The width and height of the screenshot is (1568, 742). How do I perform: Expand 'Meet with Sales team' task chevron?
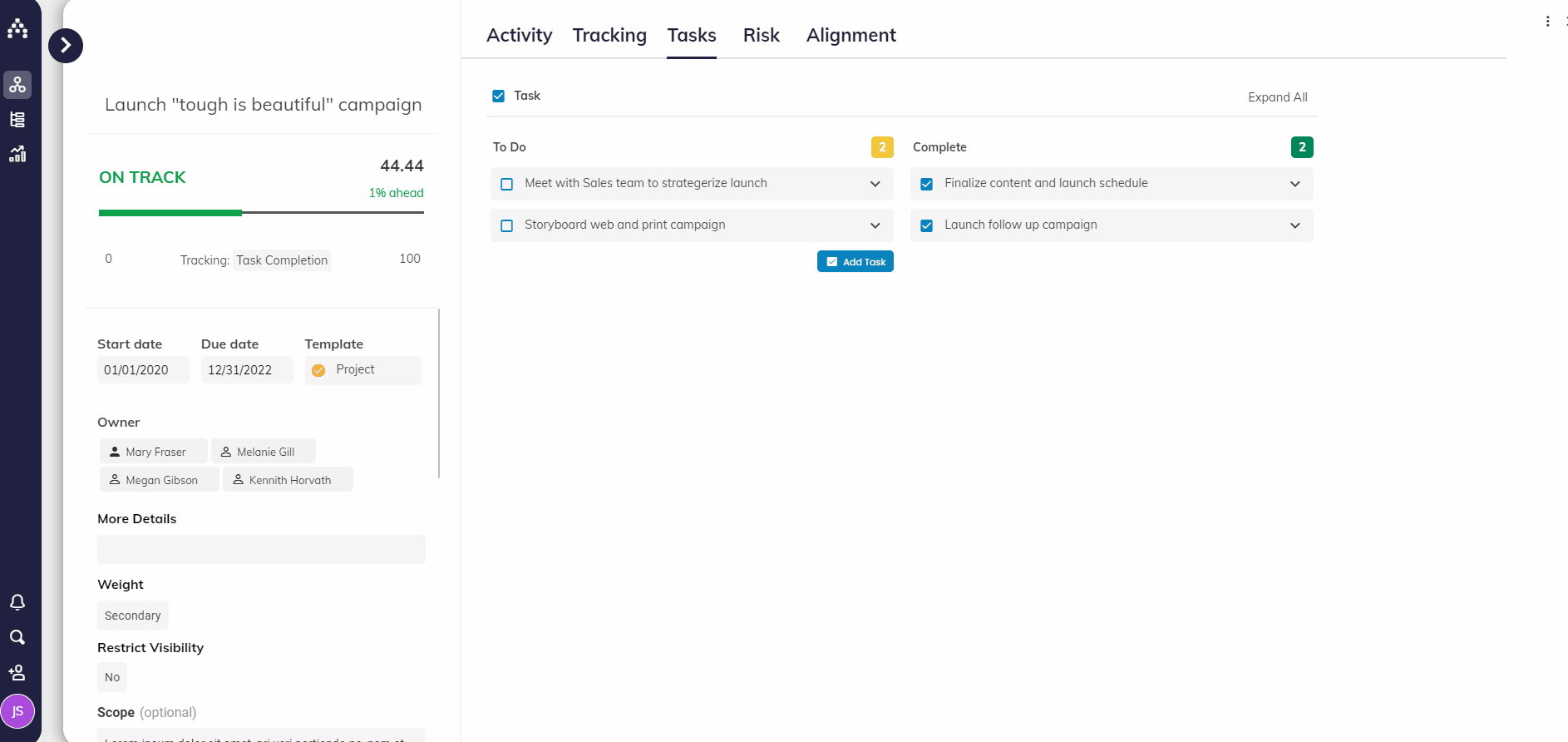(x=875, y=184)
